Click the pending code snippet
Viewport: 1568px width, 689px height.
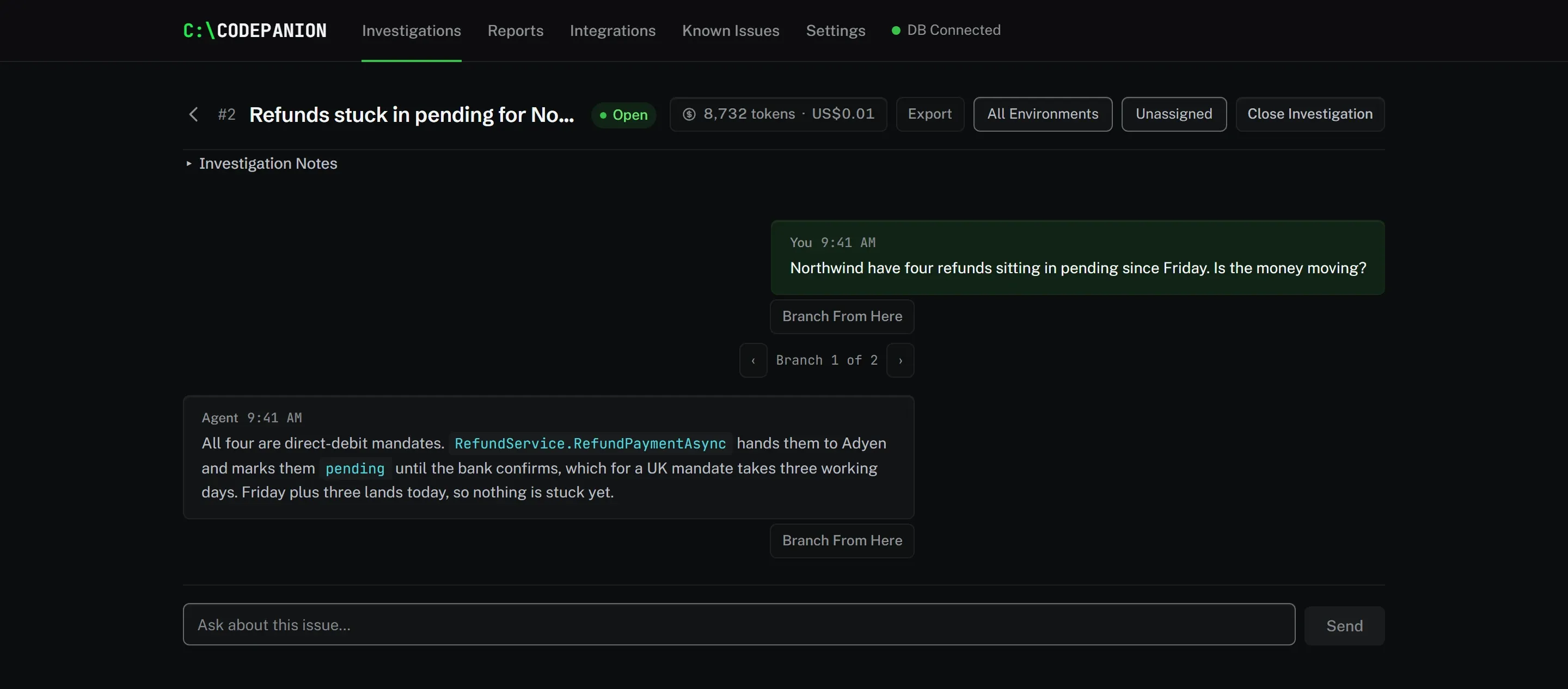click(x=355, y=469)
